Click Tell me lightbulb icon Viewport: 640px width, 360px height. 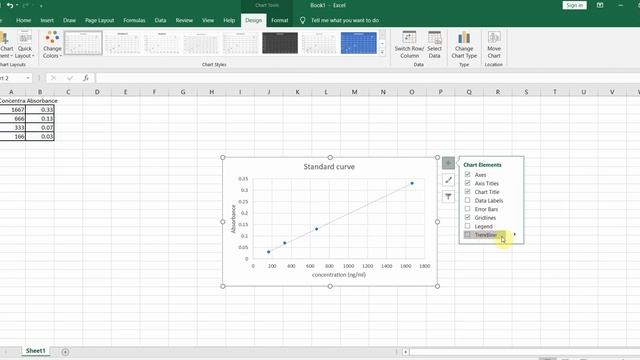pos(302,20)
